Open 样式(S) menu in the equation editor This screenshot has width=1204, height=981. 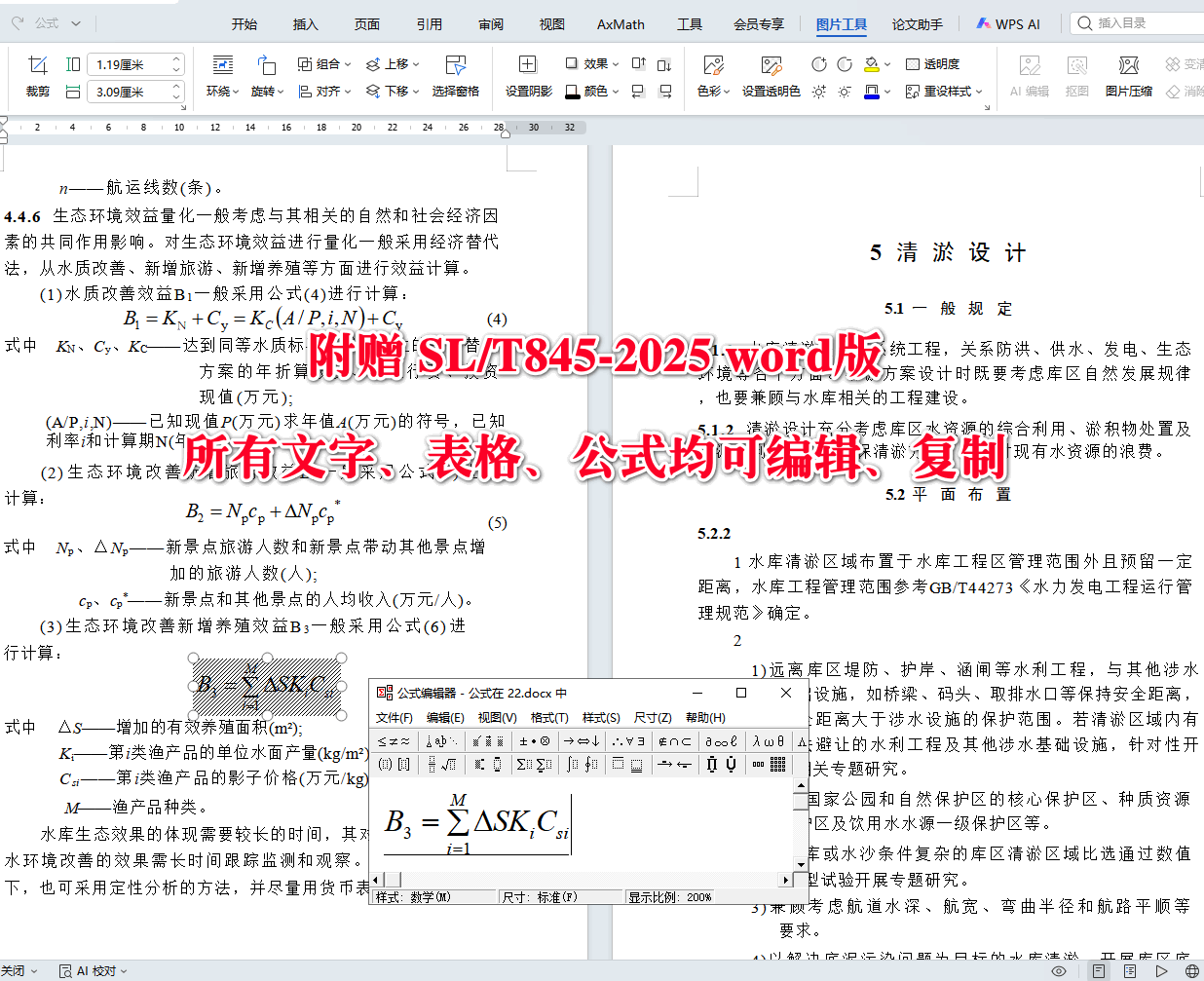[x=601, y=718]
